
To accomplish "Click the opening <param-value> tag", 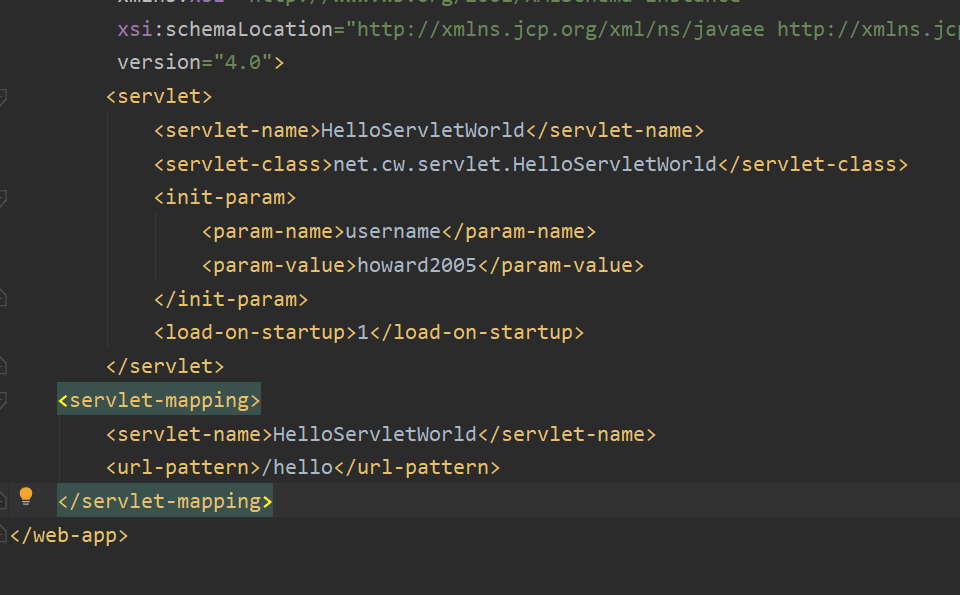I will tap(279, 265).
